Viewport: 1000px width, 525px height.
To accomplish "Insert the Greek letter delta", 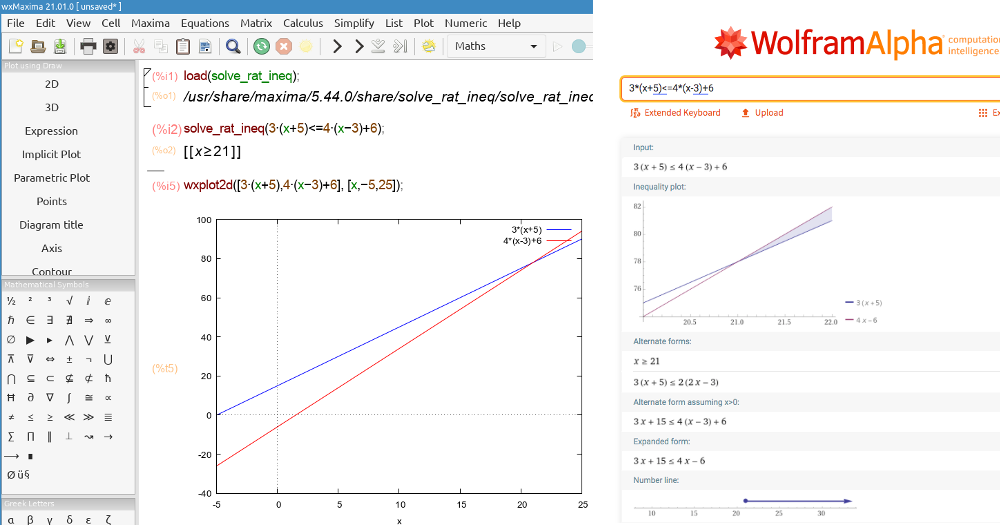I will [69, 519].
